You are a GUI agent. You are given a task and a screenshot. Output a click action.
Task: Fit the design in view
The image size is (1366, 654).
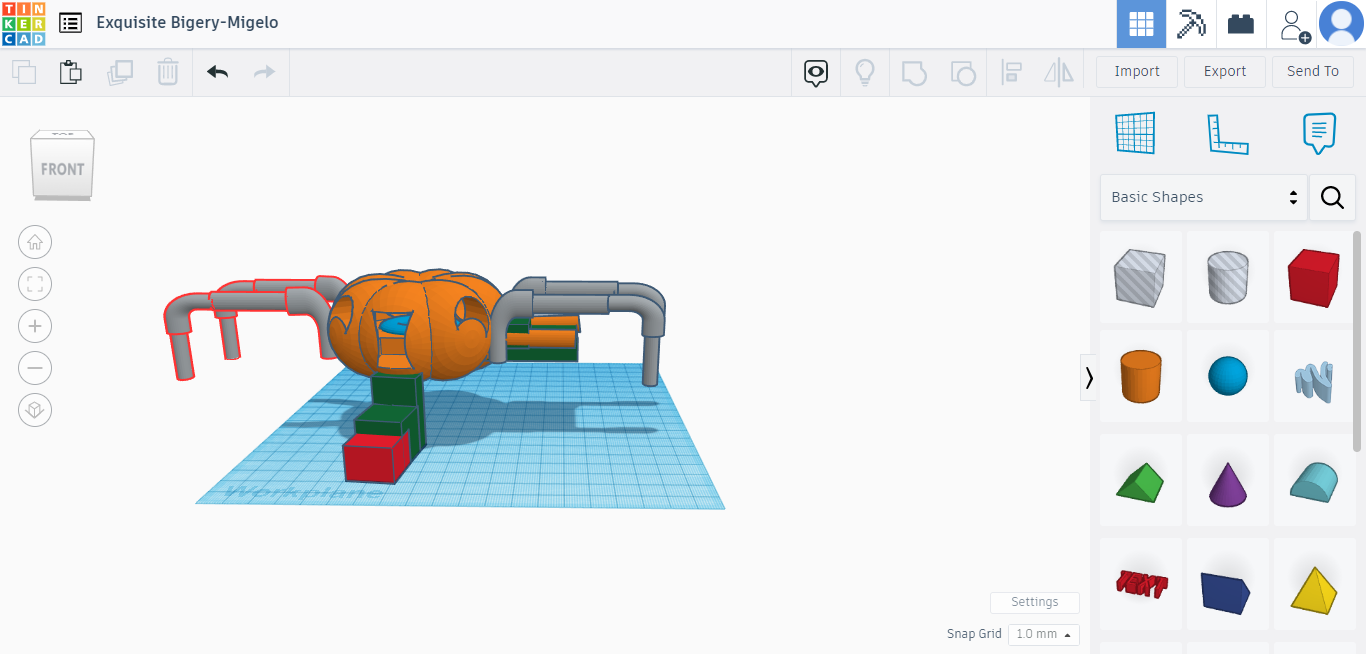click(x=35, y=284)
